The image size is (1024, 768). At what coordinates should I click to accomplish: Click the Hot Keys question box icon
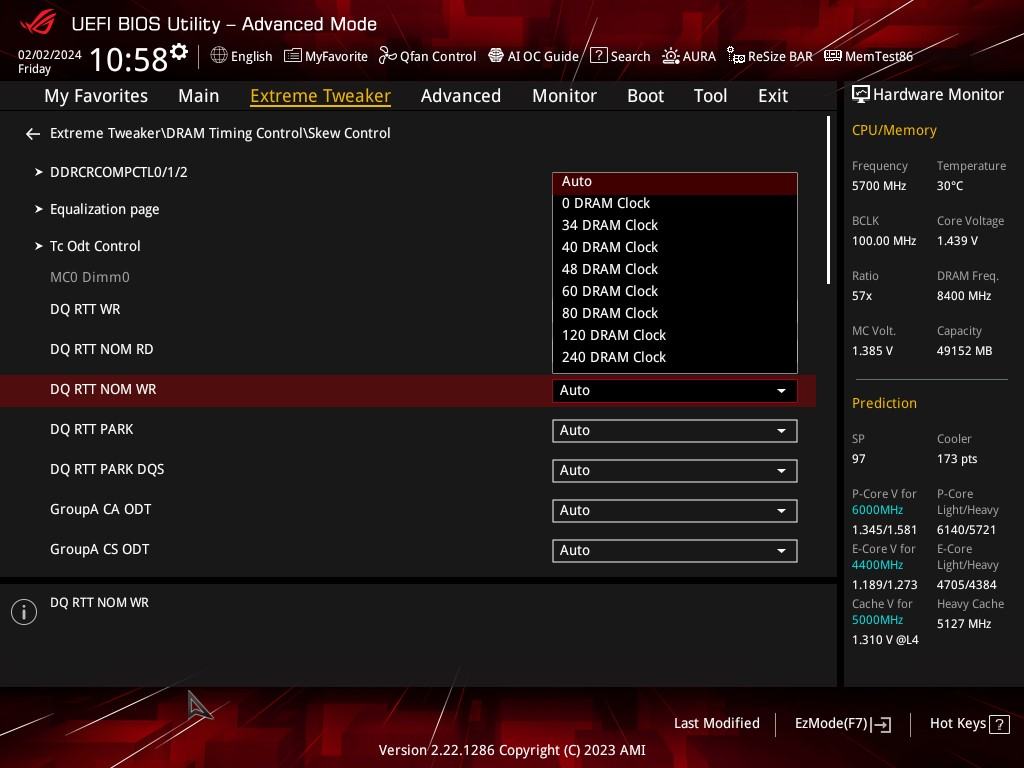point(999,724)
